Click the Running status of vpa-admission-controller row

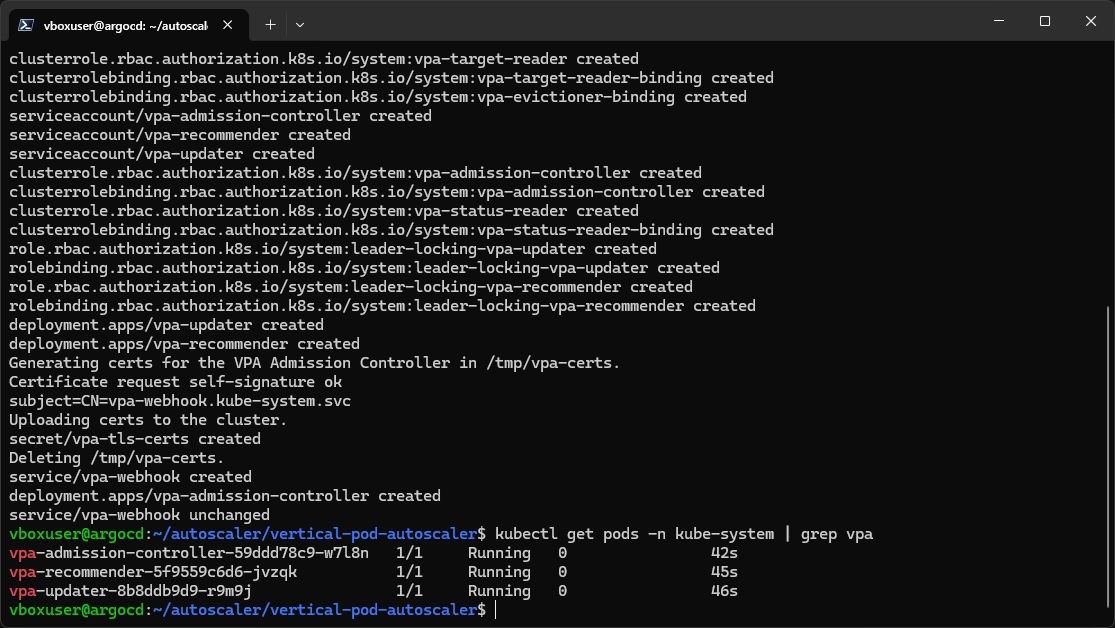(x=499, y=553)
